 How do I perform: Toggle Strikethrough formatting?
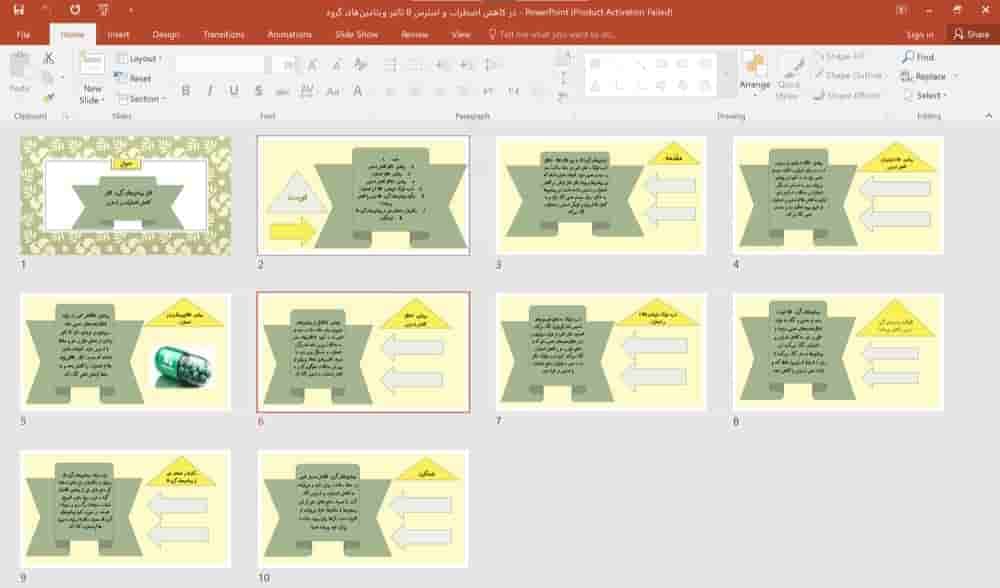283,92
